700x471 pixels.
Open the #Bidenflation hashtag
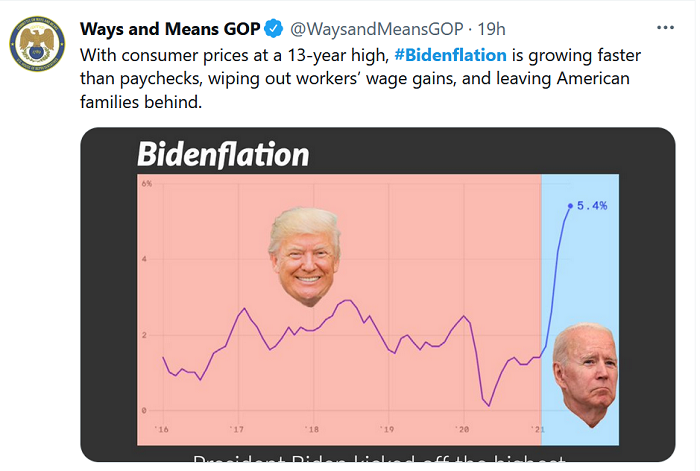point(450,55)
